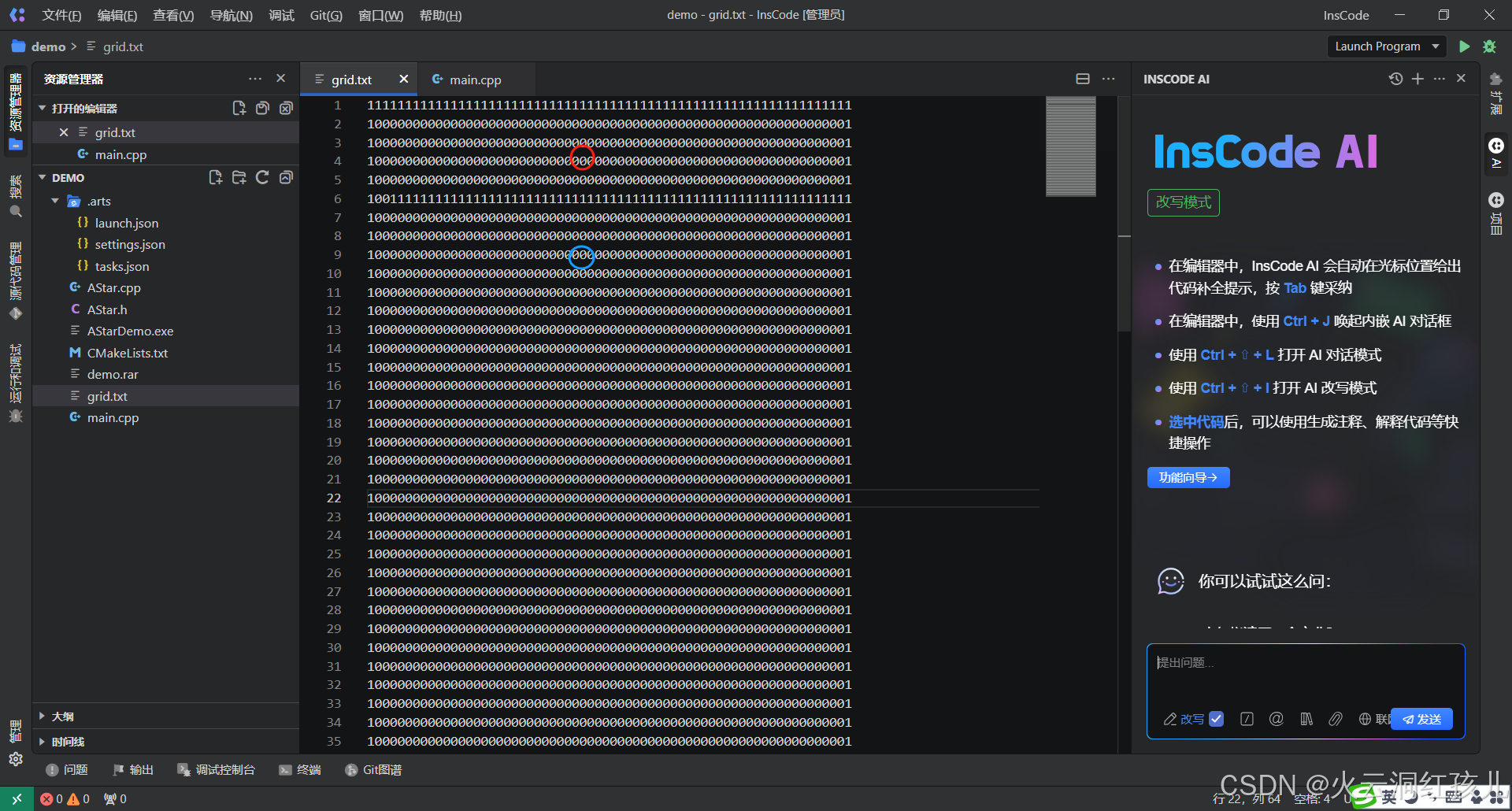Image resolution: width=1512 pixels, height=811 pixels.
Task: Toggle the 改写 rewrite checkbox
Action: (1216, 719)
